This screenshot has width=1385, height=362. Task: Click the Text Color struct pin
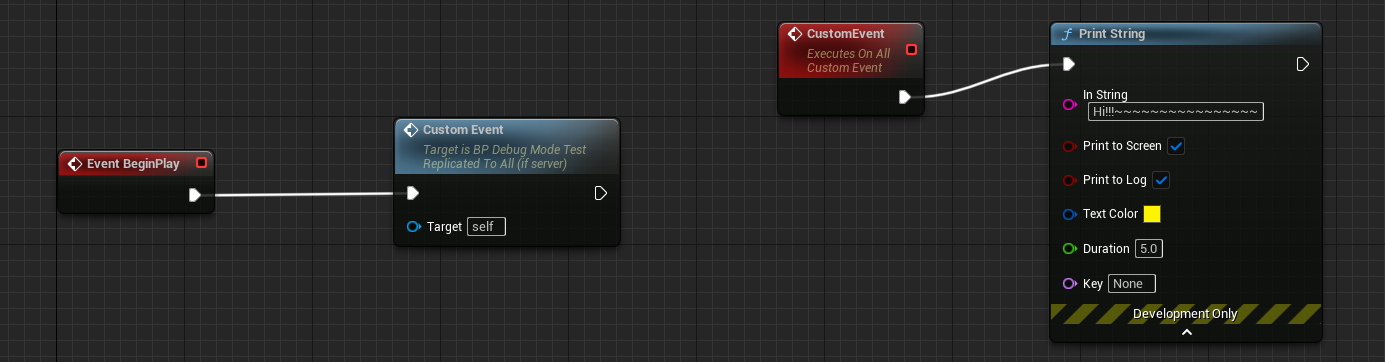click(x=1069, y=214)
